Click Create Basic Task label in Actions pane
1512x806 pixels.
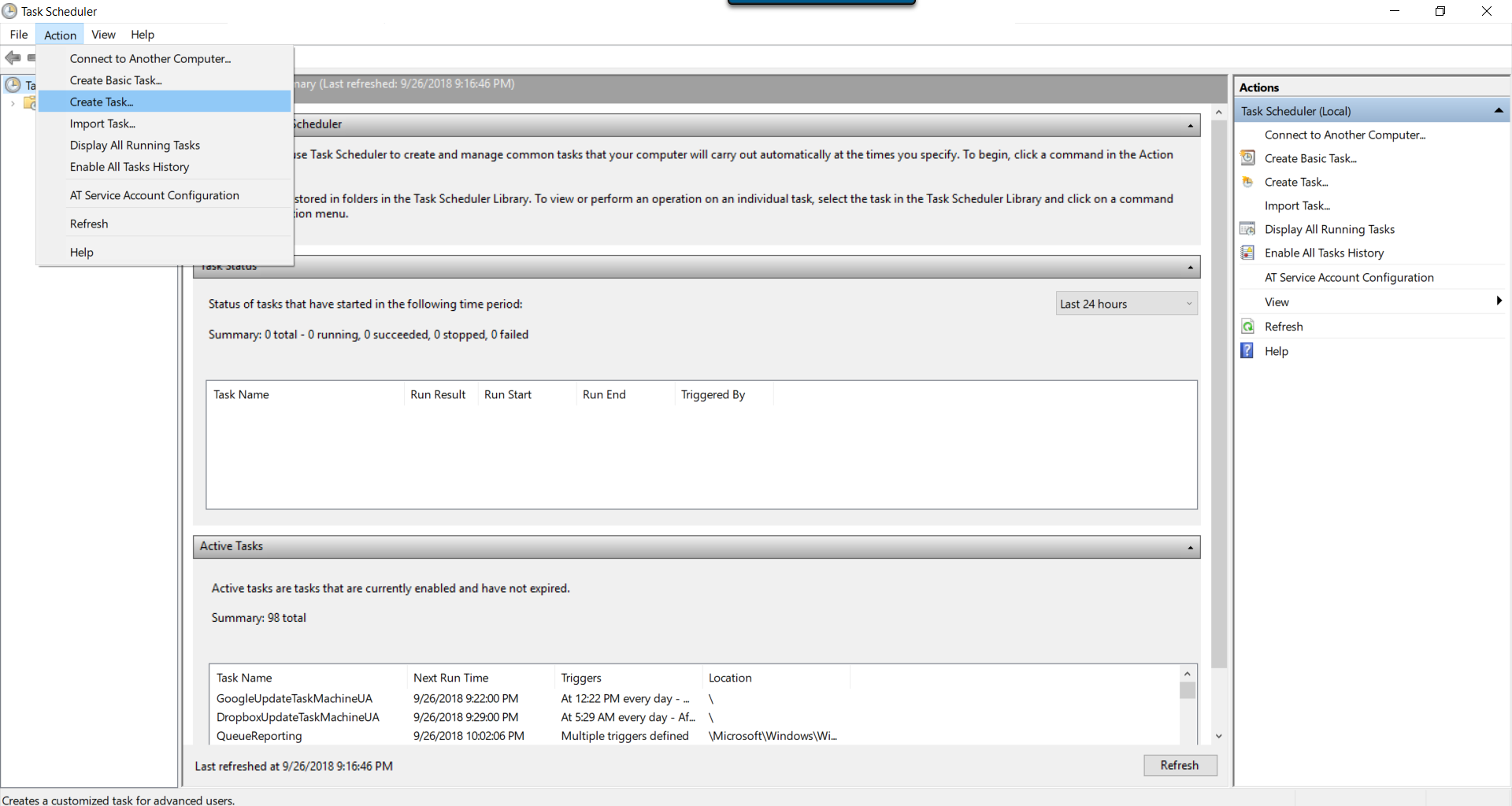(x=1310, y=158)
